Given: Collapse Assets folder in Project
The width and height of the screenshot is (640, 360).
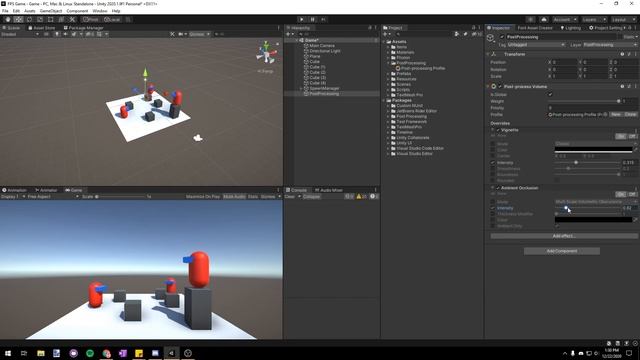Looking at the screenshot, I should [384, 42].
